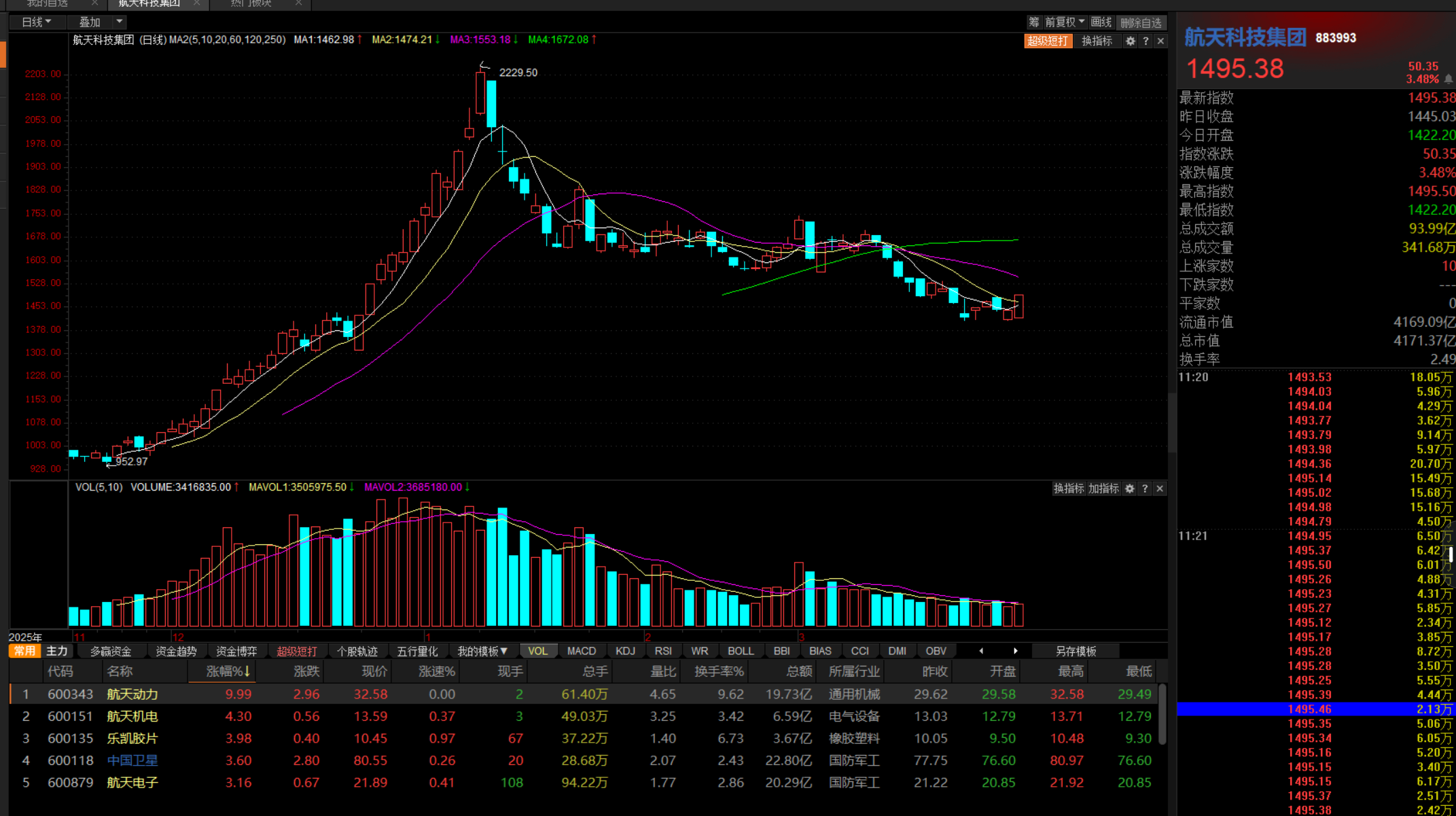
Task: Toggle 常用 indicator group
Action: coord(24,651)
